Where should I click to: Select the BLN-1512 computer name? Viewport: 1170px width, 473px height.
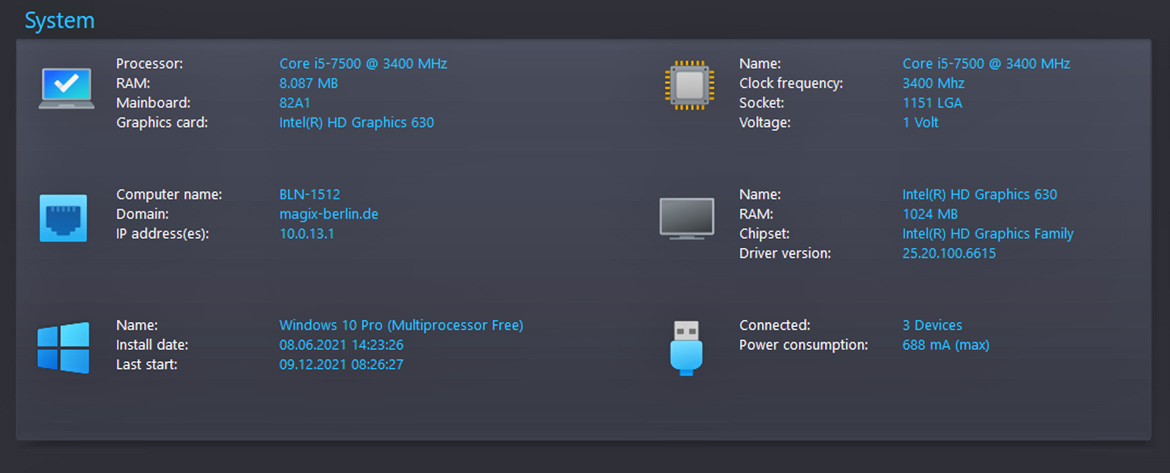click(310, 195)
